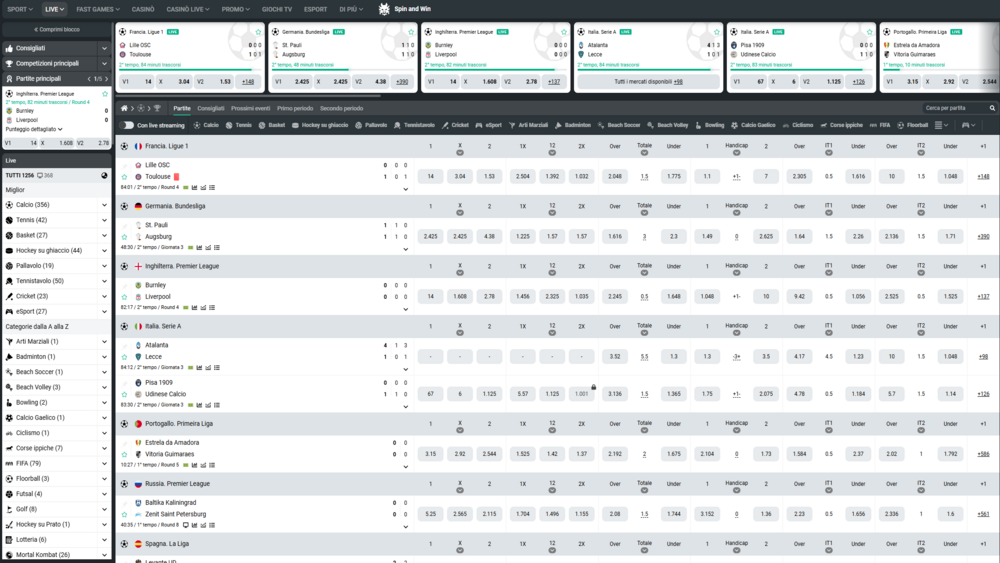The image size is (1000, 563).
Task: Favorite the Pisa 1909 top card star
Action: (869, 32)
